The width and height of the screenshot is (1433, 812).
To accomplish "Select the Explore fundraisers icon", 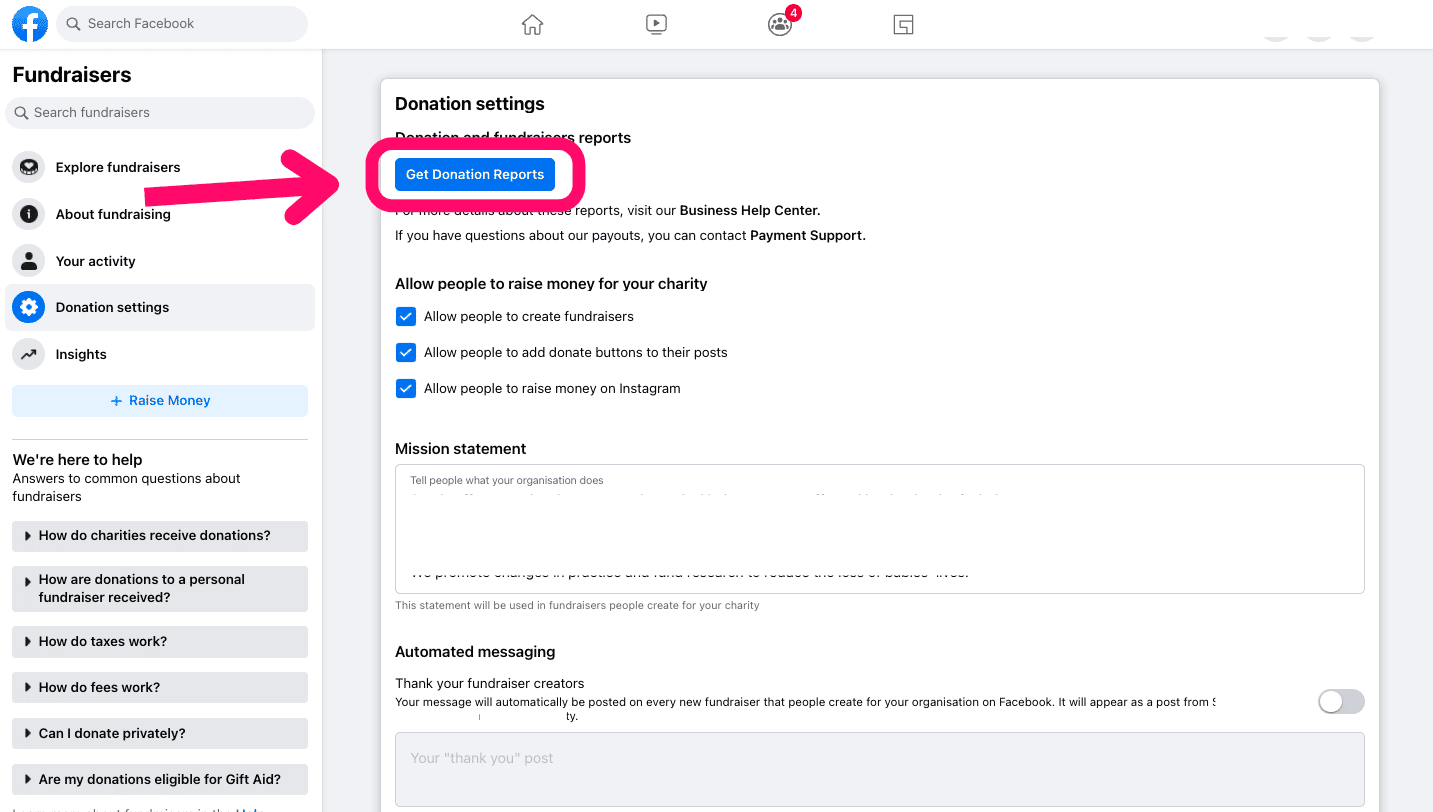I will pos(28,167).
